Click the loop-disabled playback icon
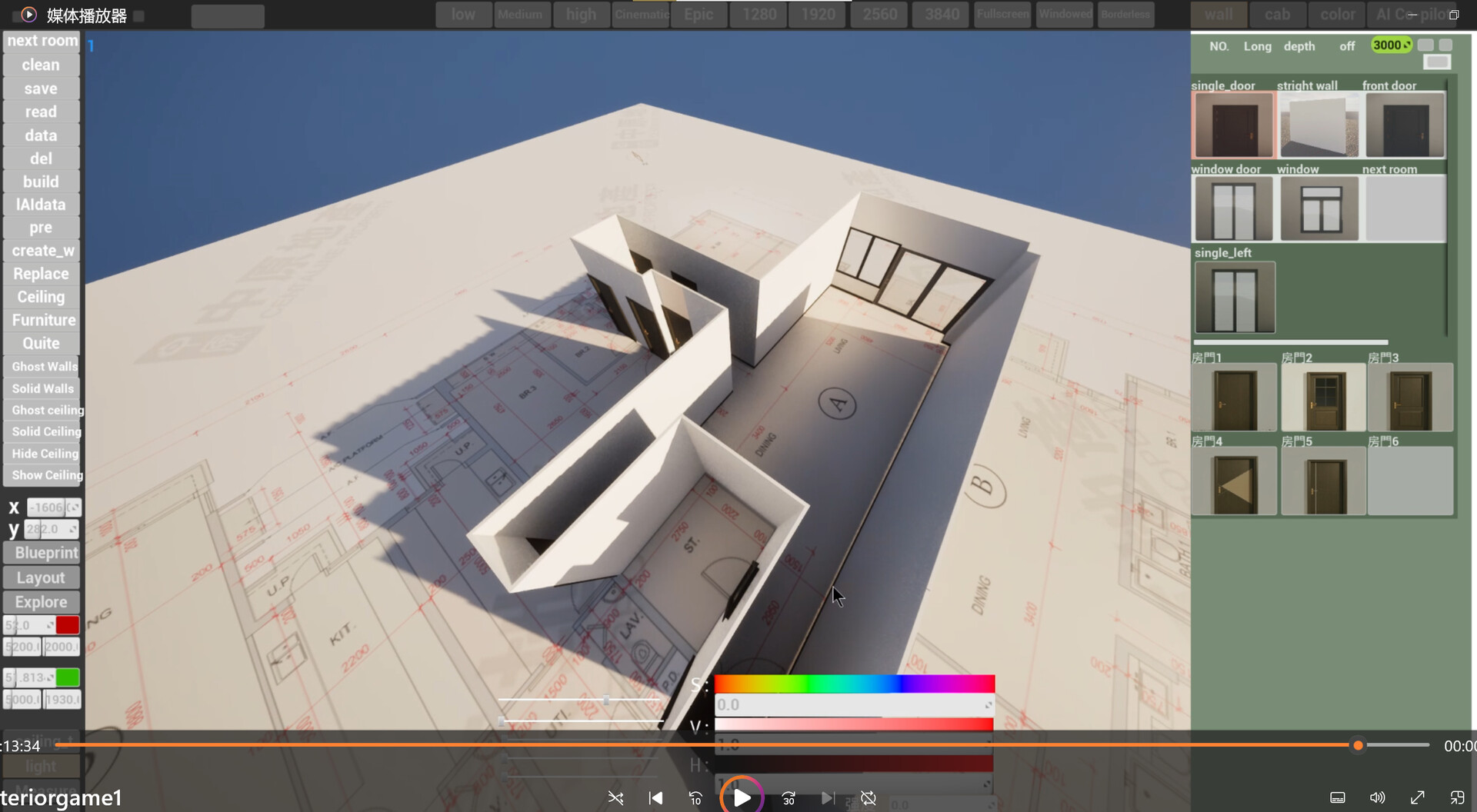The width and height of the screenshot is (1477, 812). (868, 798)
